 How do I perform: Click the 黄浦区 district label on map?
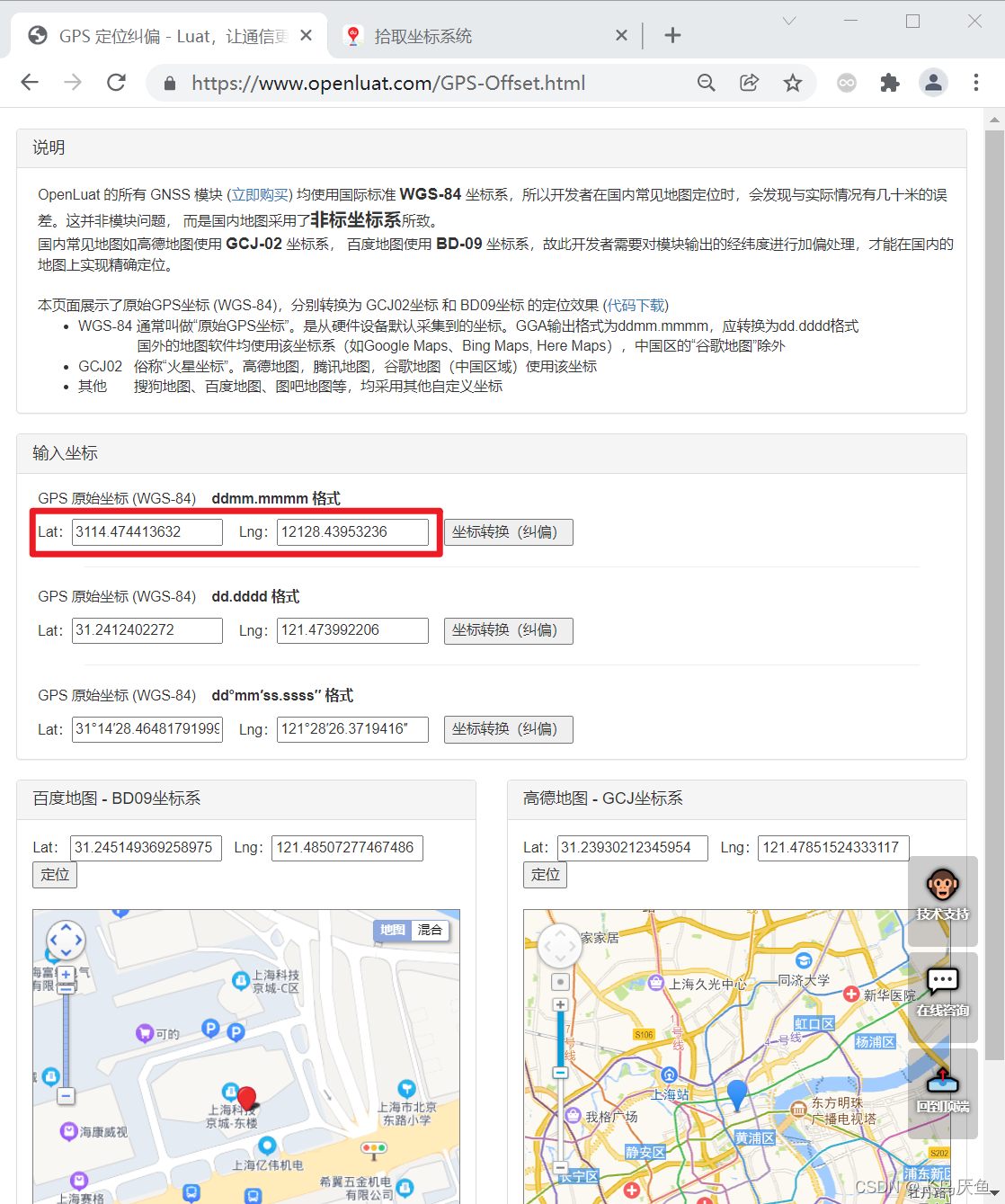(754, 1137)
